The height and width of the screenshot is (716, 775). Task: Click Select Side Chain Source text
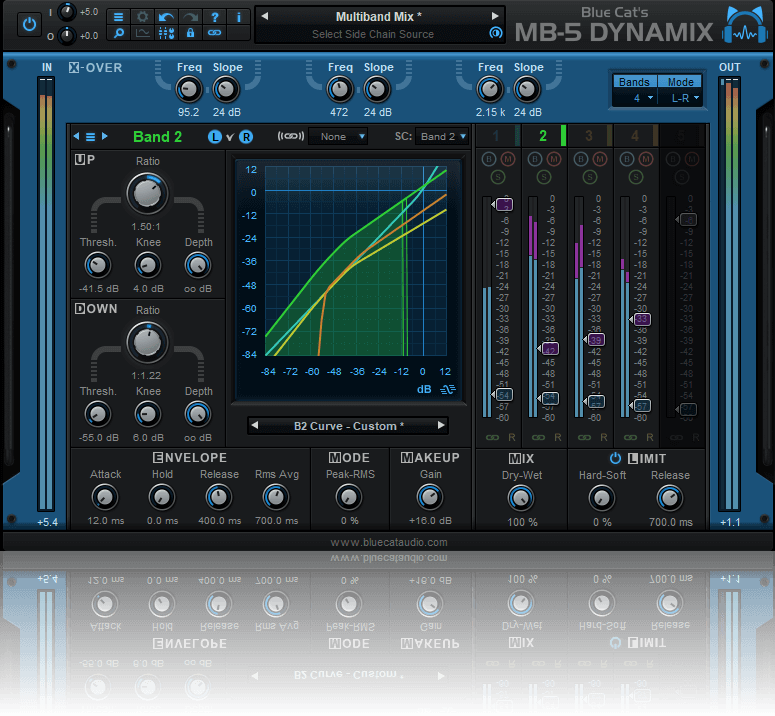pos(372,34)
